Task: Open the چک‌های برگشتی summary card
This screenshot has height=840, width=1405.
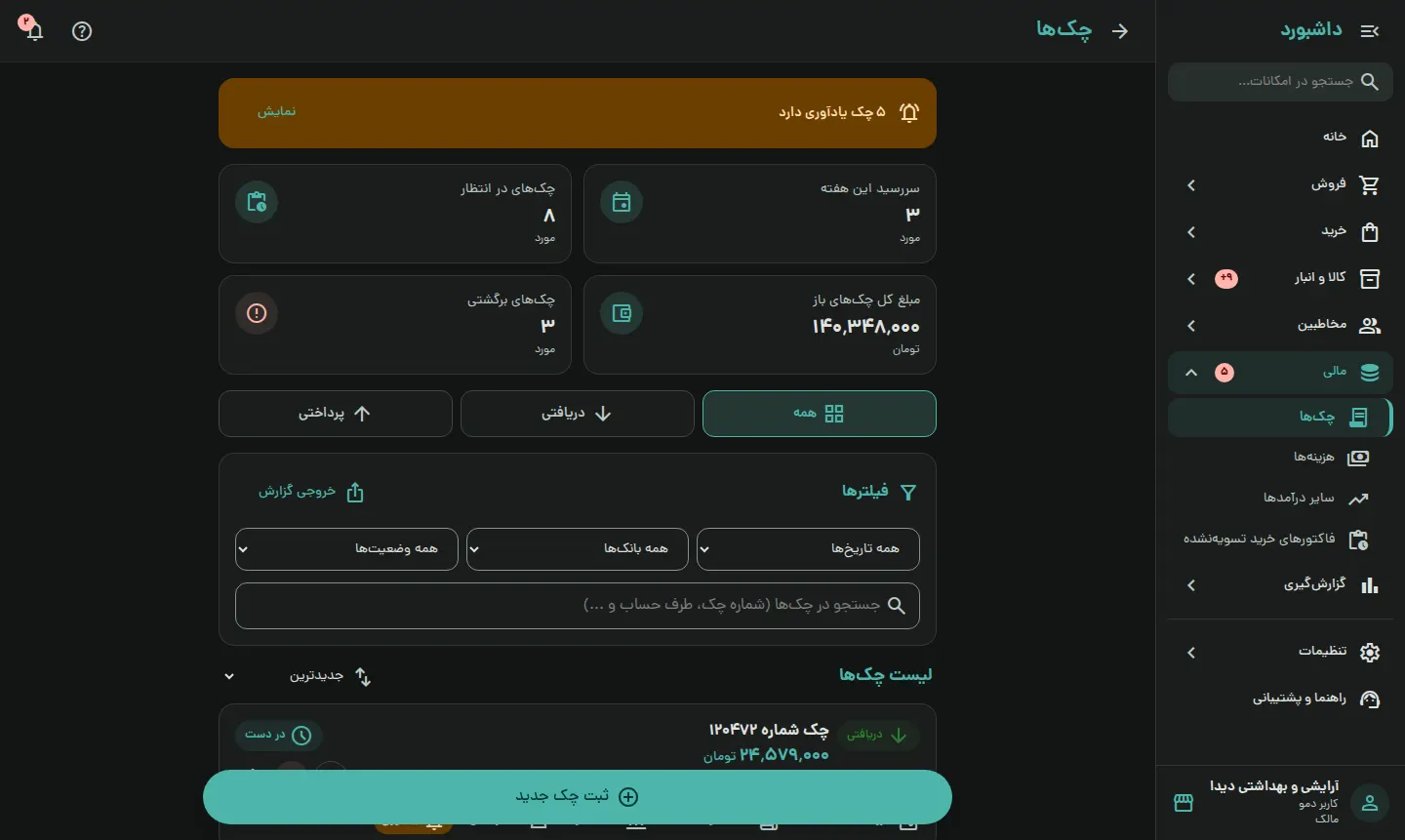Action: (x=395, y=325)
